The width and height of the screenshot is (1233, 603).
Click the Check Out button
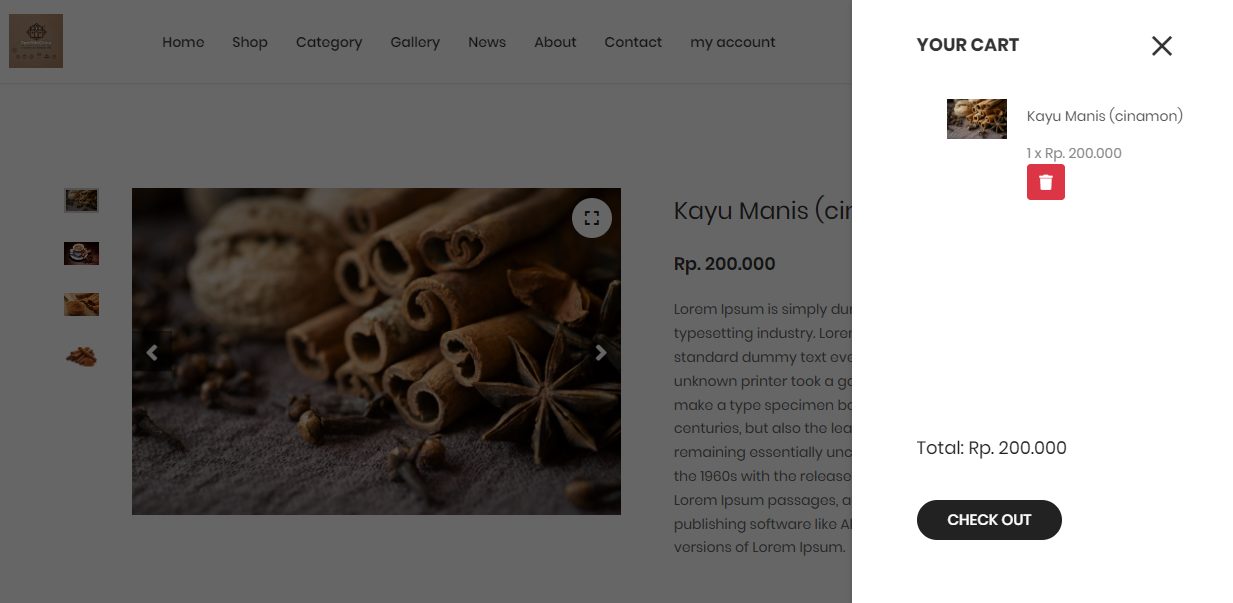988,520
